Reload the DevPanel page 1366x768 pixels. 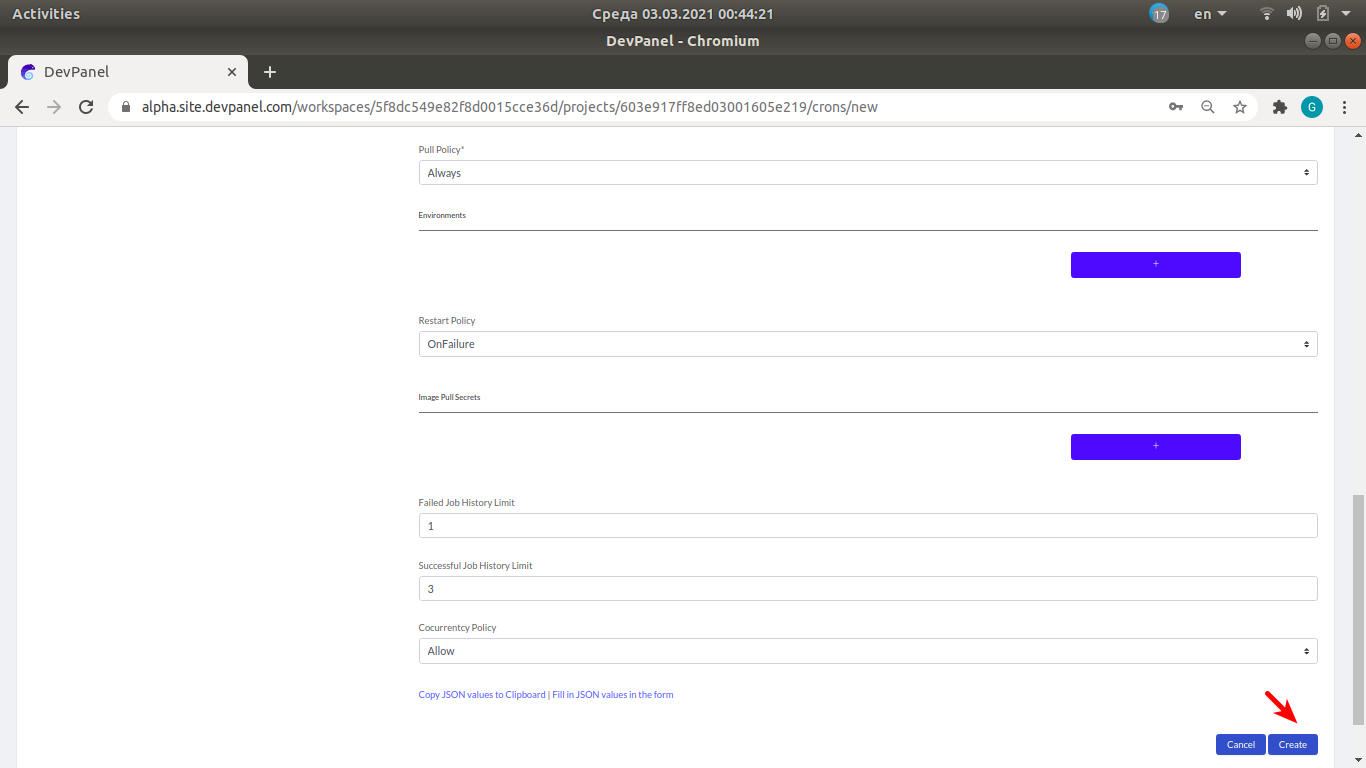click(86, 106)
